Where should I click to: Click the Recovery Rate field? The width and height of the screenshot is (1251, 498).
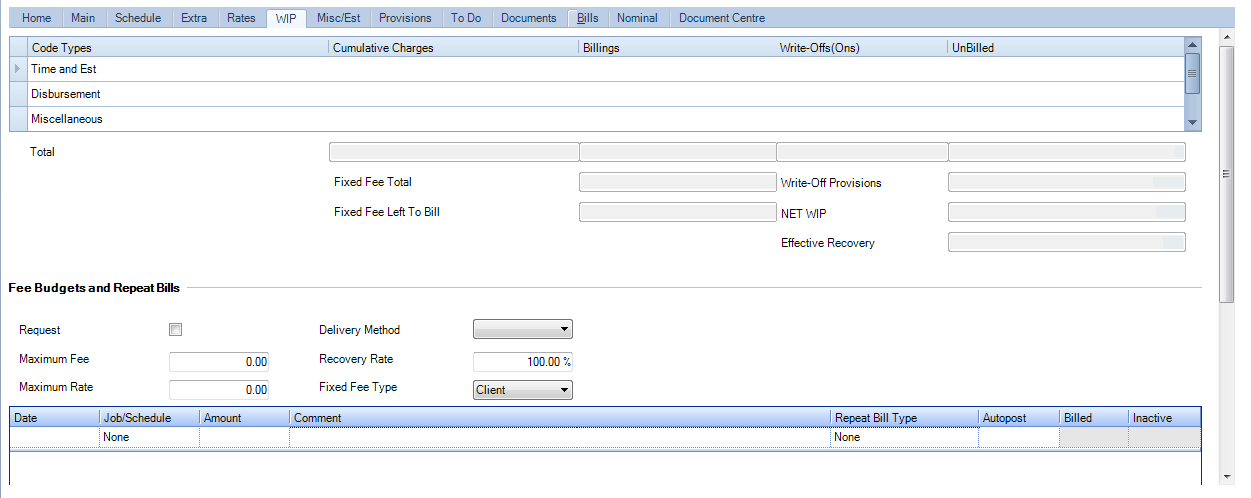pyautogui.click(x=523, y=361)
